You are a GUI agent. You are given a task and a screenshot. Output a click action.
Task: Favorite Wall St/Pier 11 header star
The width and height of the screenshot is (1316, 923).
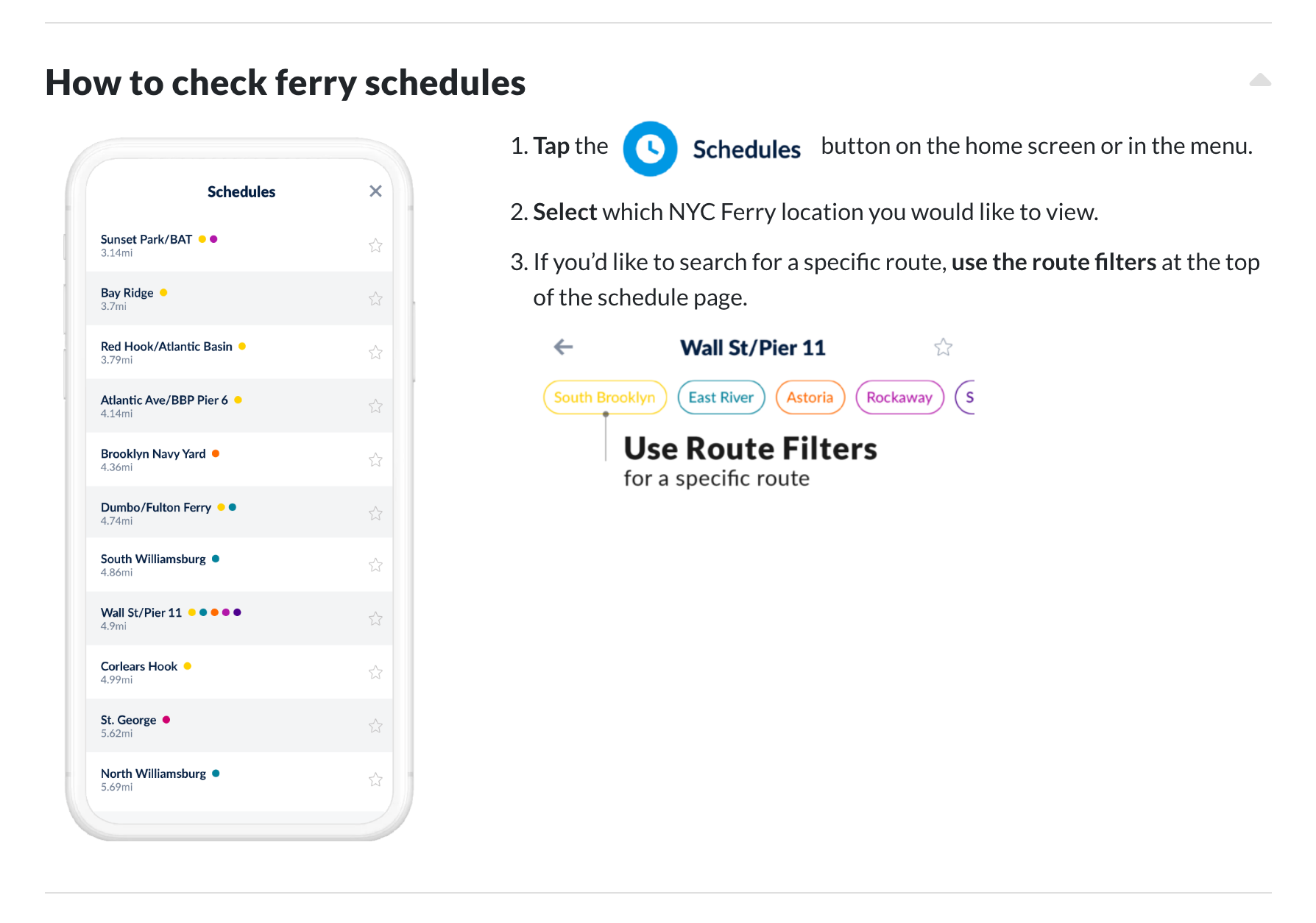pos(943,347)
